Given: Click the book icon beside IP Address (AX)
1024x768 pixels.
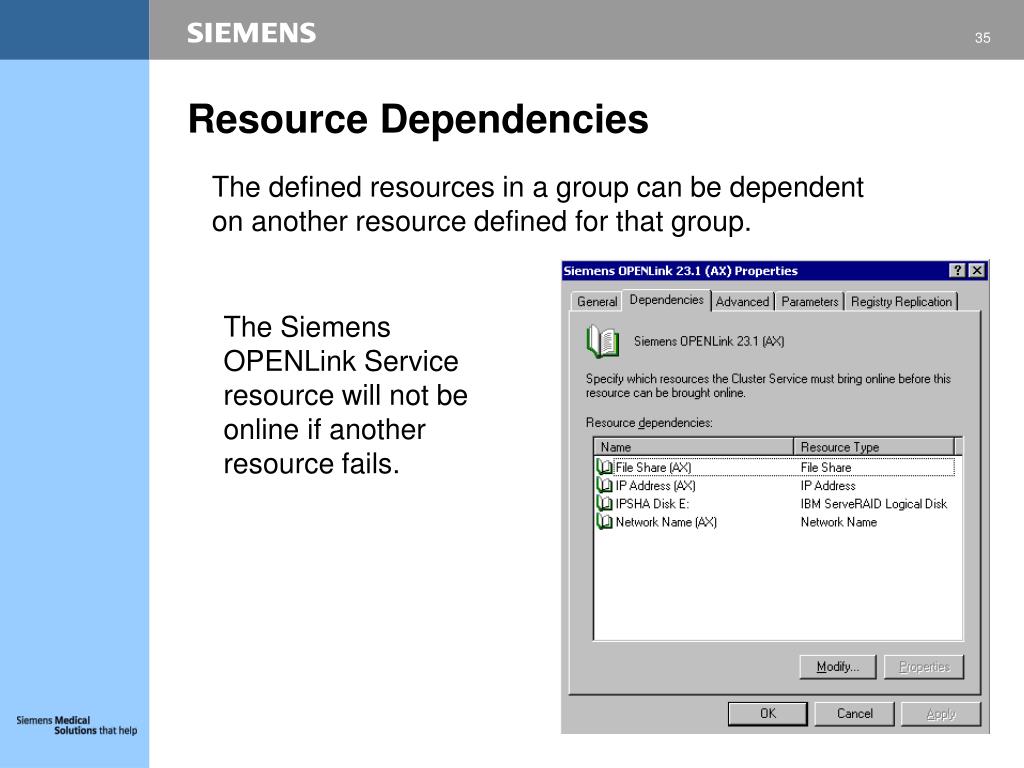Looking at the screenshot, I should (x=604, y=485).
